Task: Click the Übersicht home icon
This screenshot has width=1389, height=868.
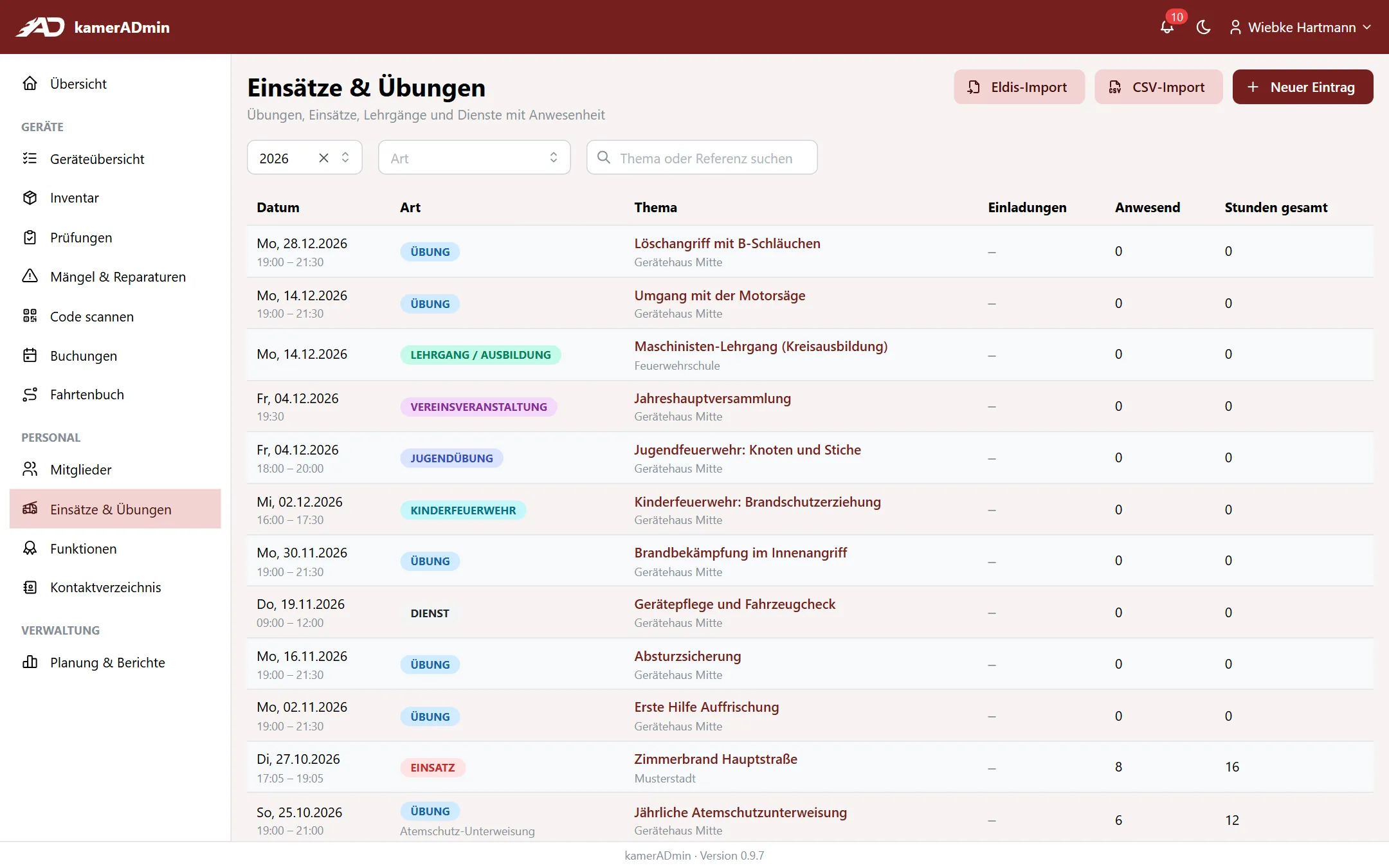Action: tap(30, 84)
